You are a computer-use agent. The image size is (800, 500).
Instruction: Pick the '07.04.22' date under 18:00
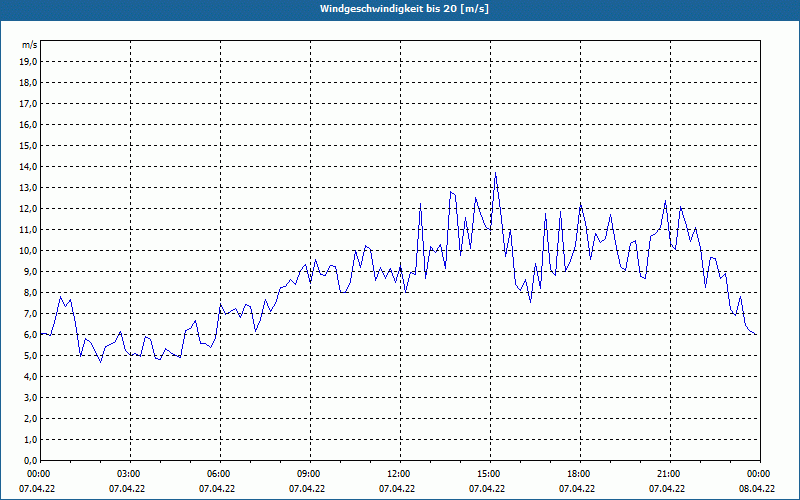coord(577,489)
